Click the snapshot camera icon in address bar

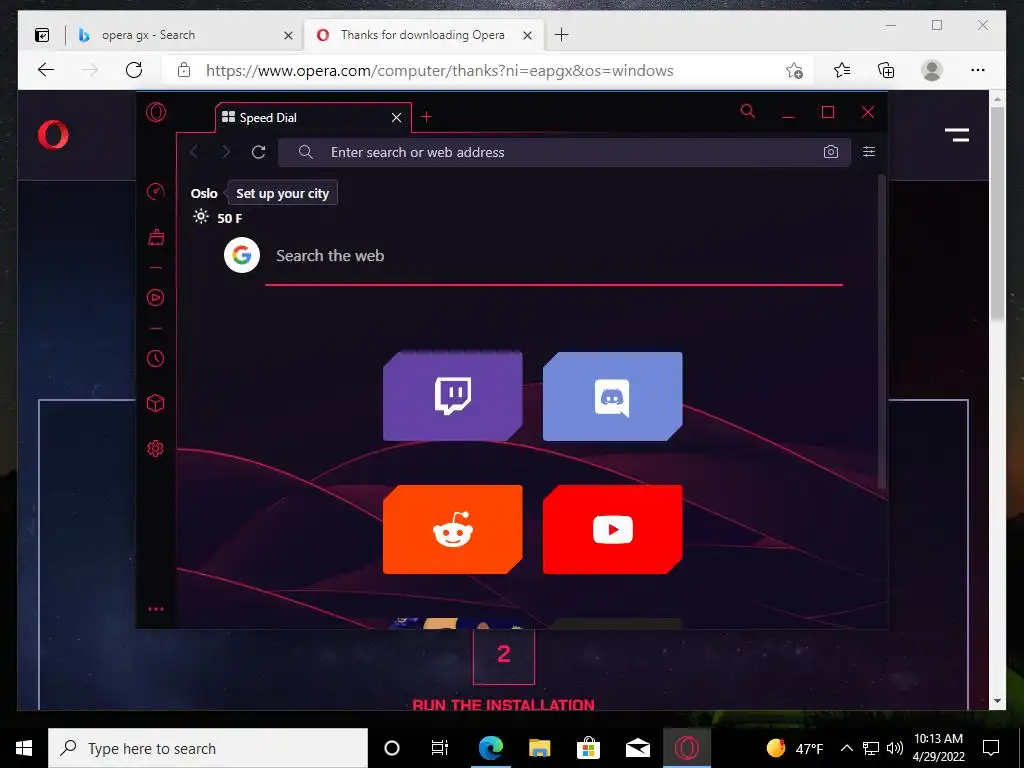(831, 152)
